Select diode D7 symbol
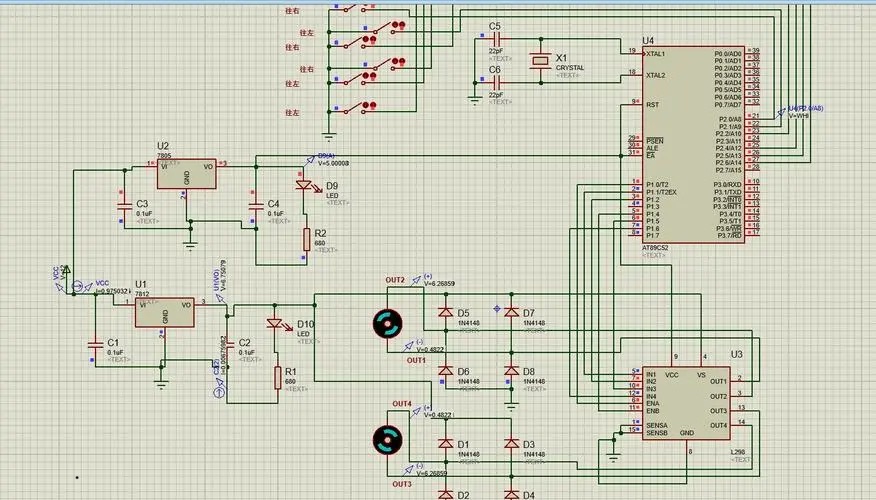 (511, 312)
